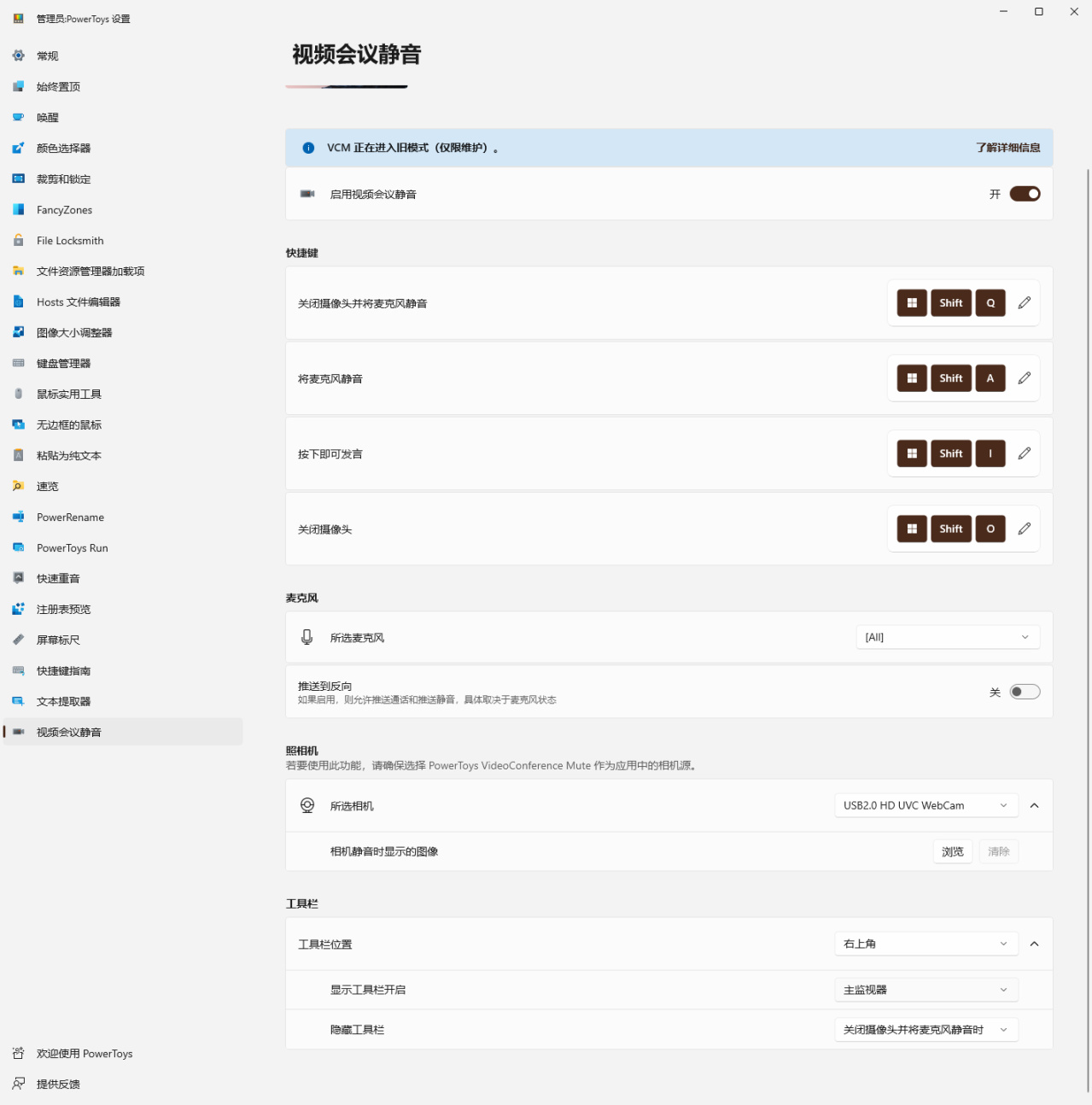
Task: Edit the 关闭摄像头 shortcut pencil icon
Action: [x=1025, y=529]
